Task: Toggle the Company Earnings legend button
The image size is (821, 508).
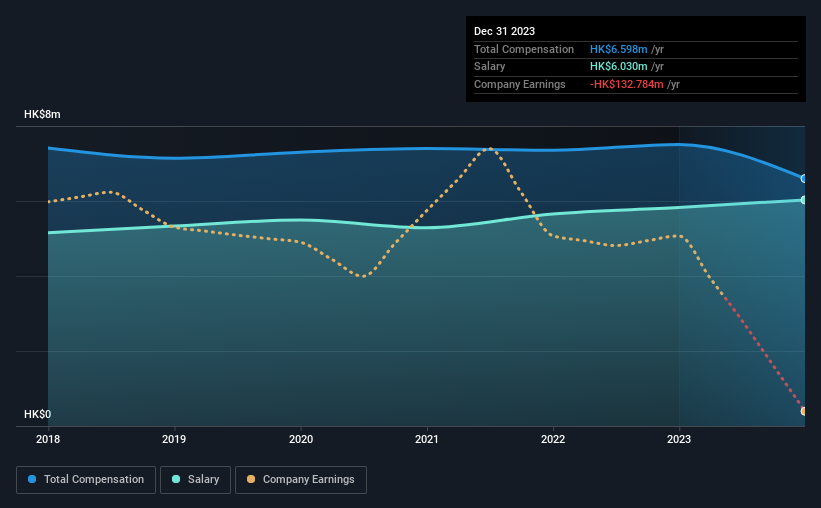Action: tap(301, 480)
